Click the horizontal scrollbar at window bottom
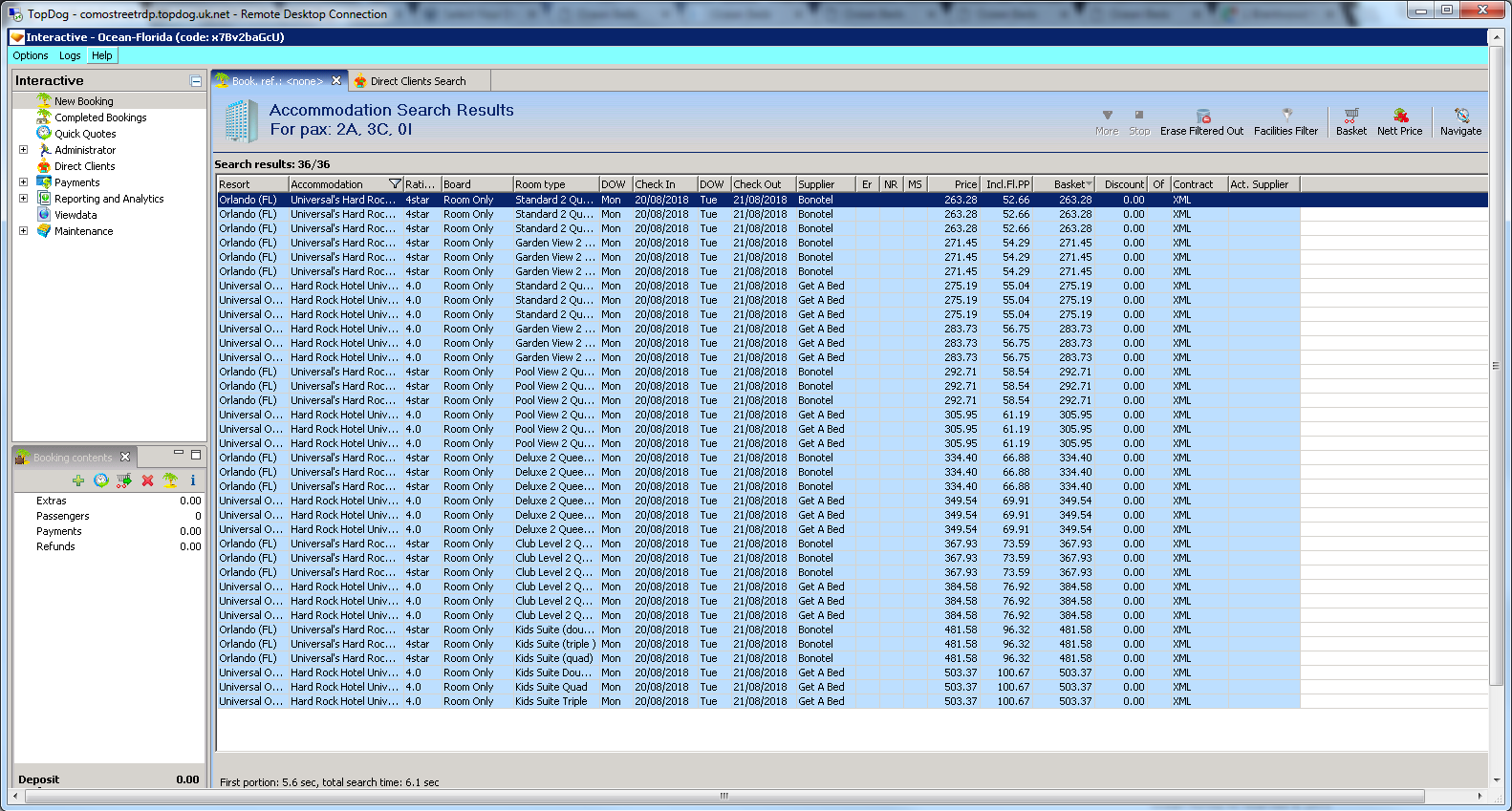 (x=724, y=796)
